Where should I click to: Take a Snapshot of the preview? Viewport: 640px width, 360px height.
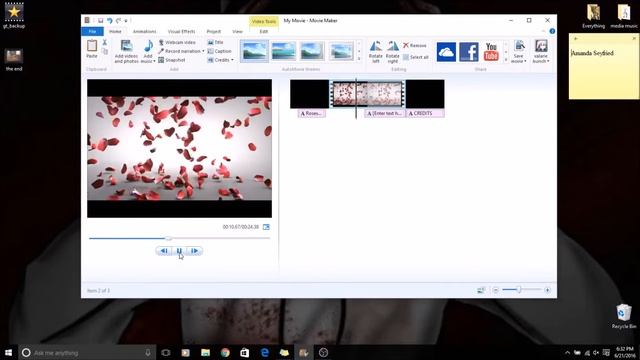click(x=172, y=60)
